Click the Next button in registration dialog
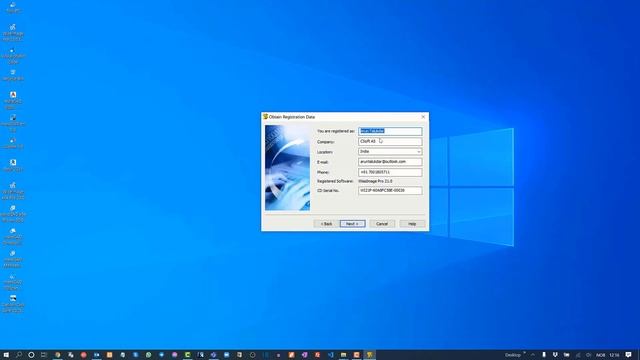Screen dimensions: 640x360 352,224
